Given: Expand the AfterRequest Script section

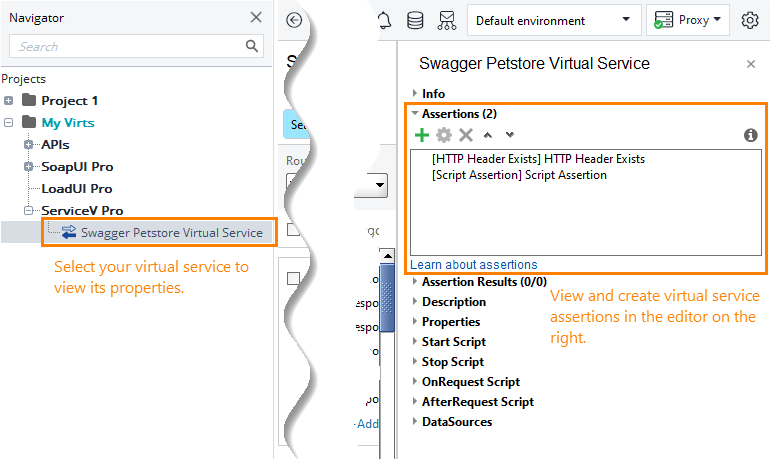Looking at the screenshot, I should 414,401.
